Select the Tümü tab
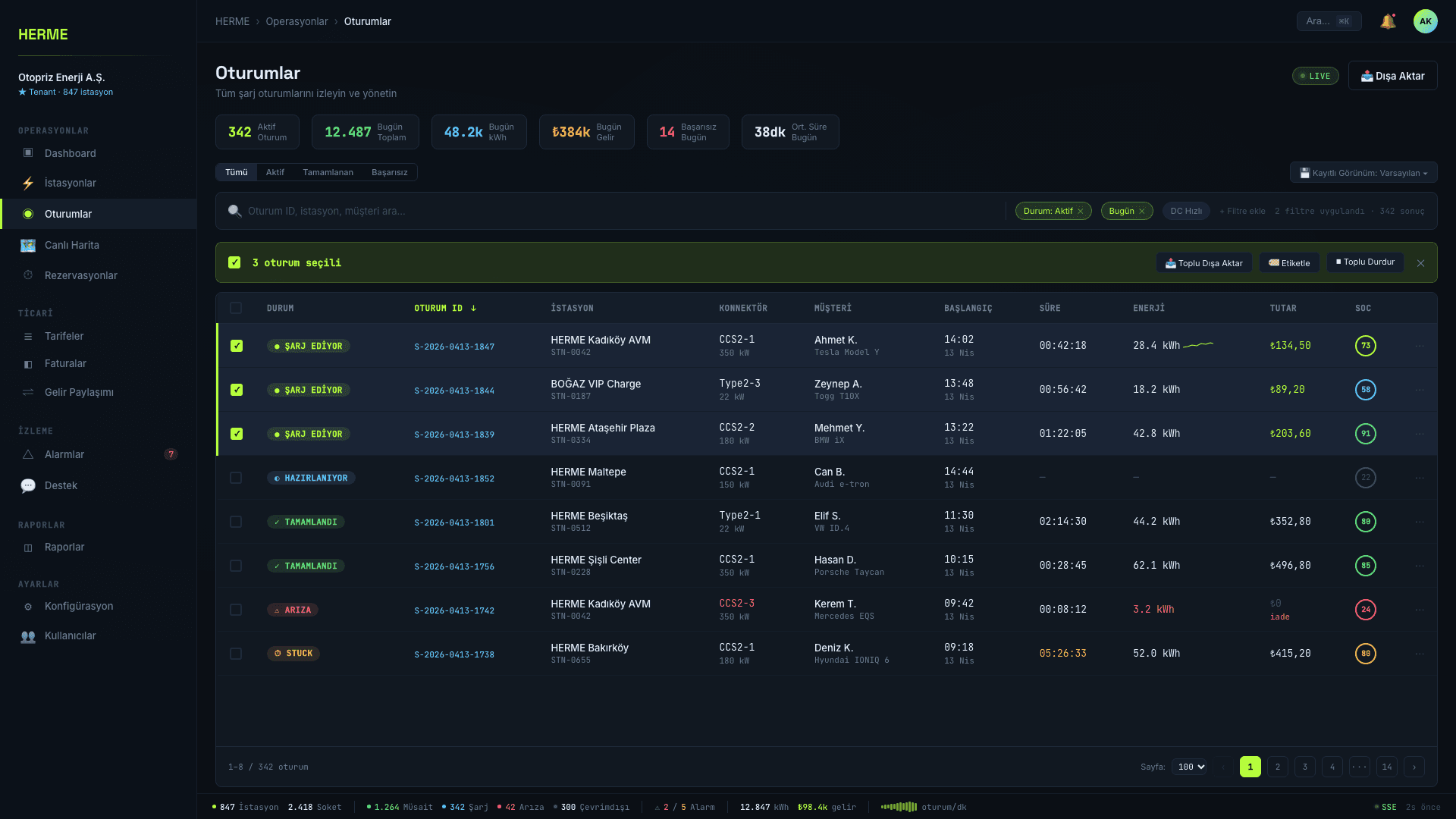This screenshot has height=819, width=1456. coord(236,172)
